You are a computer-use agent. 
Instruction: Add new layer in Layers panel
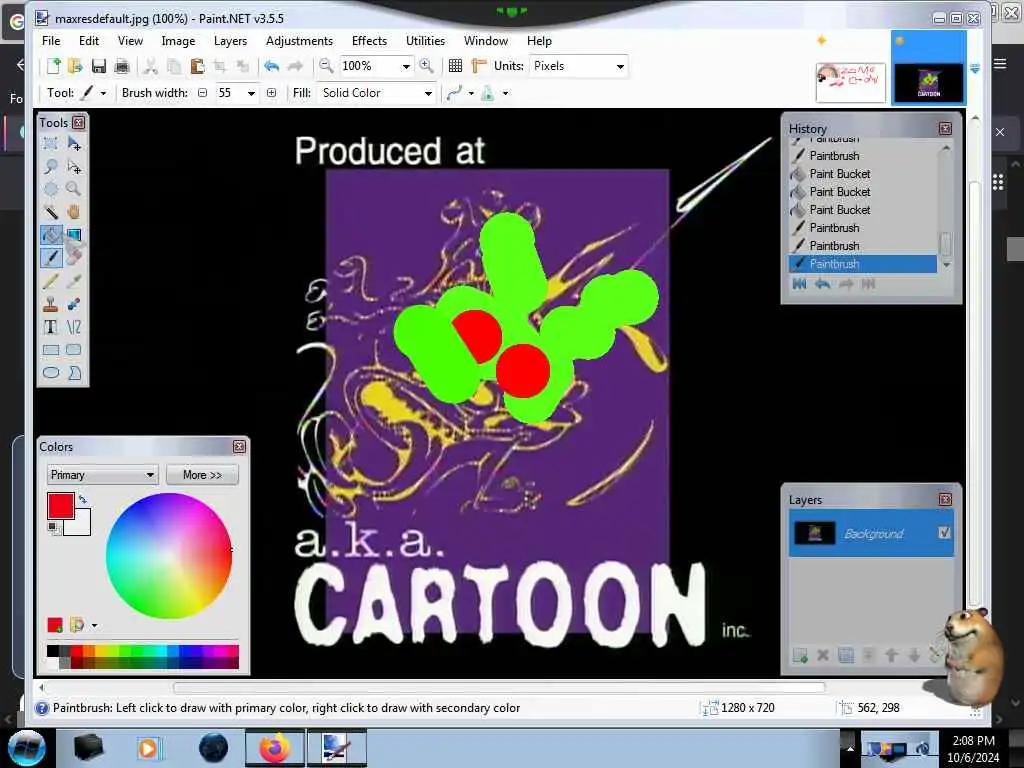click(799, 655)
